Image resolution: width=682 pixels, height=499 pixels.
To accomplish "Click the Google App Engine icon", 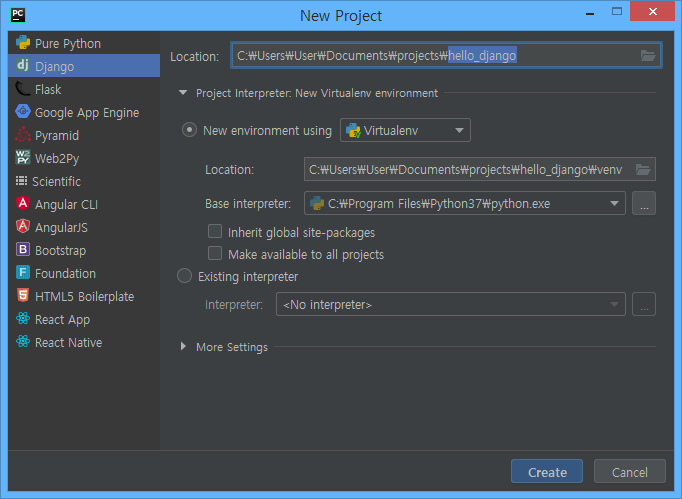I will click(23, 112).
